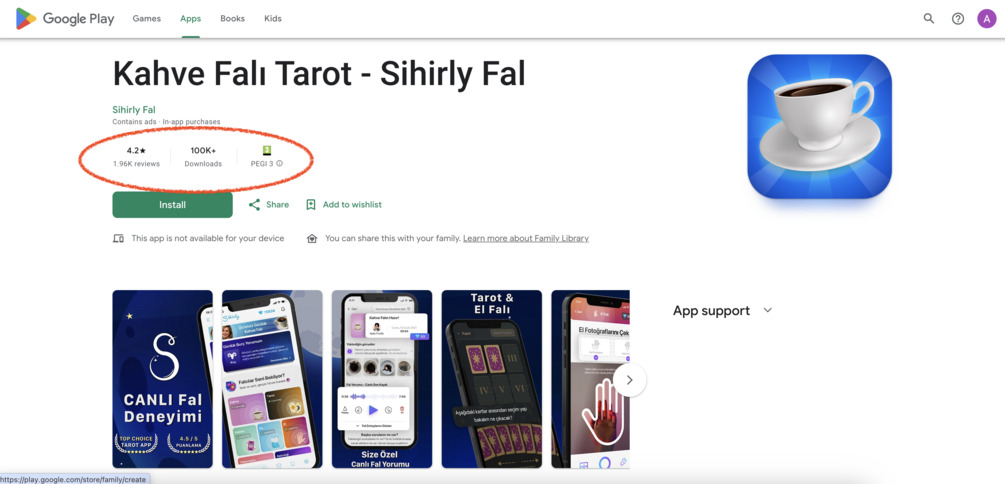Click the green Install button

[x=172, y=204]
